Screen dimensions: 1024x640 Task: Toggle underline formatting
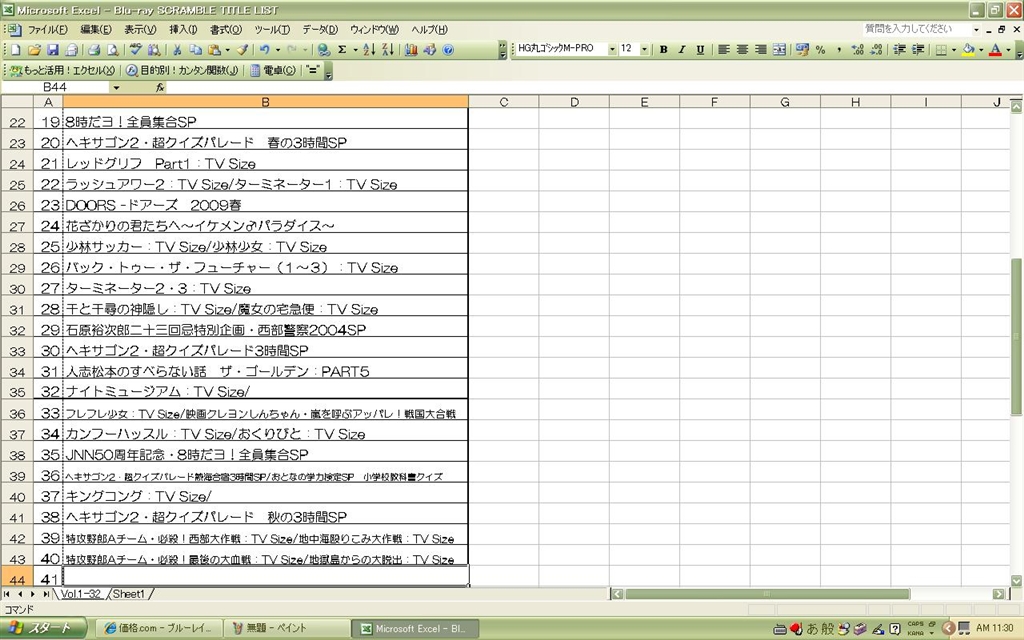point(700,50)
